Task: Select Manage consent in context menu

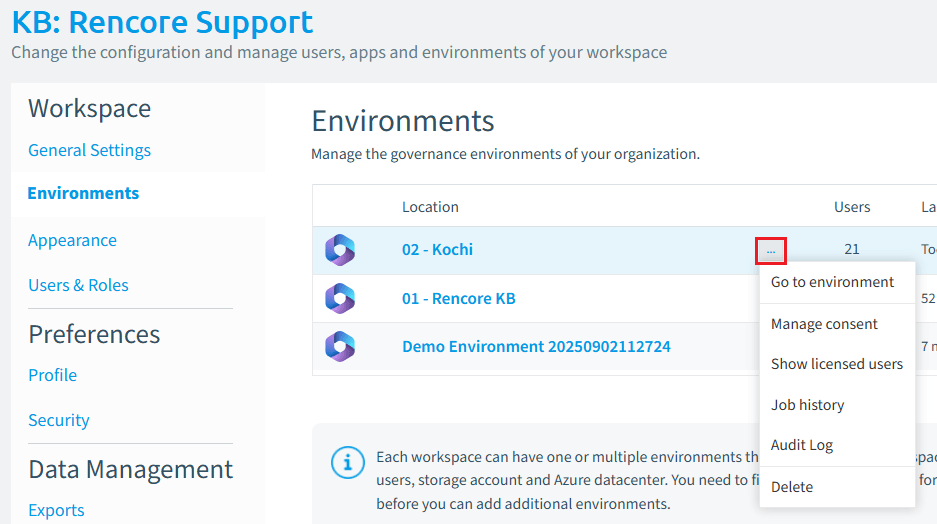Action: click(824, 324)
